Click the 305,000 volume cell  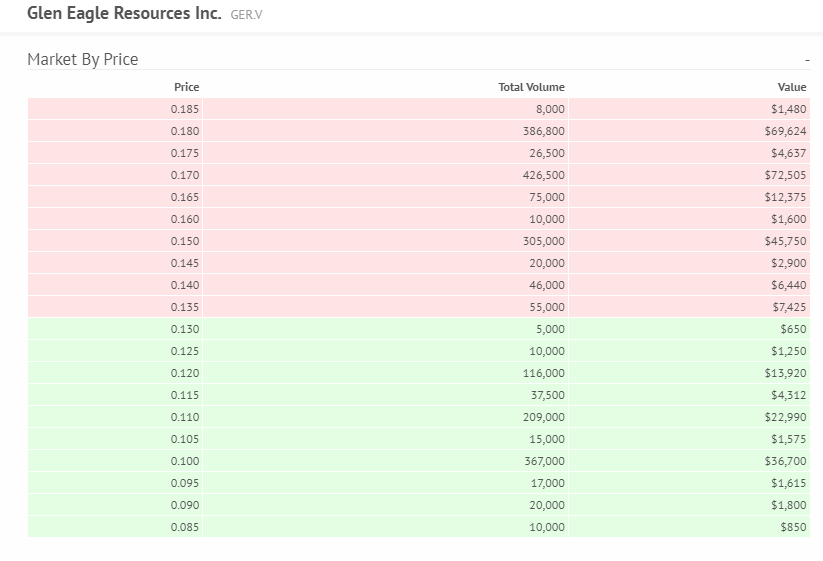pos(544,241)
